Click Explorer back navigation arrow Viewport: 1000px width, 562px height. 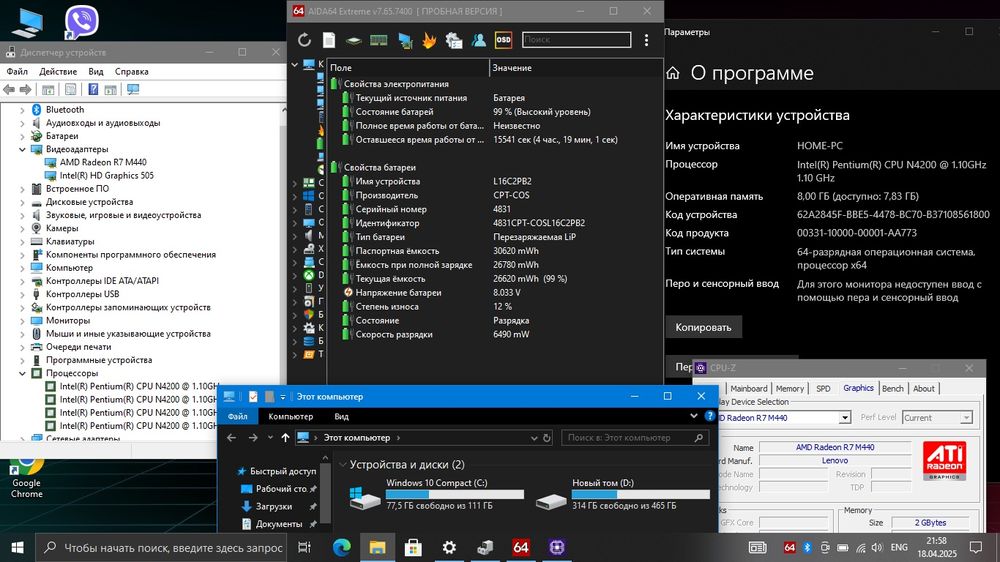tap(232, 438)
